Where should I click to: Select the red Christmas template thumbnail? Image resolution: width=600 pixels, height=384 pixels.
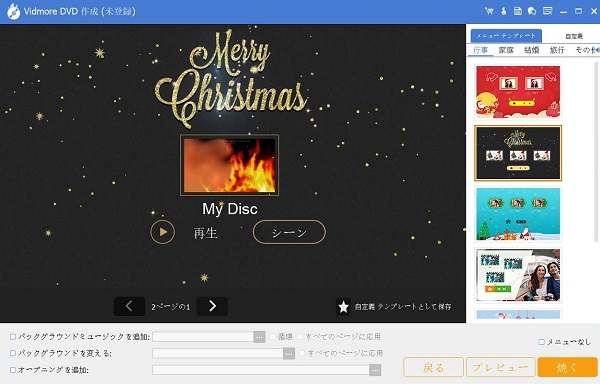(x=518, y=92)
